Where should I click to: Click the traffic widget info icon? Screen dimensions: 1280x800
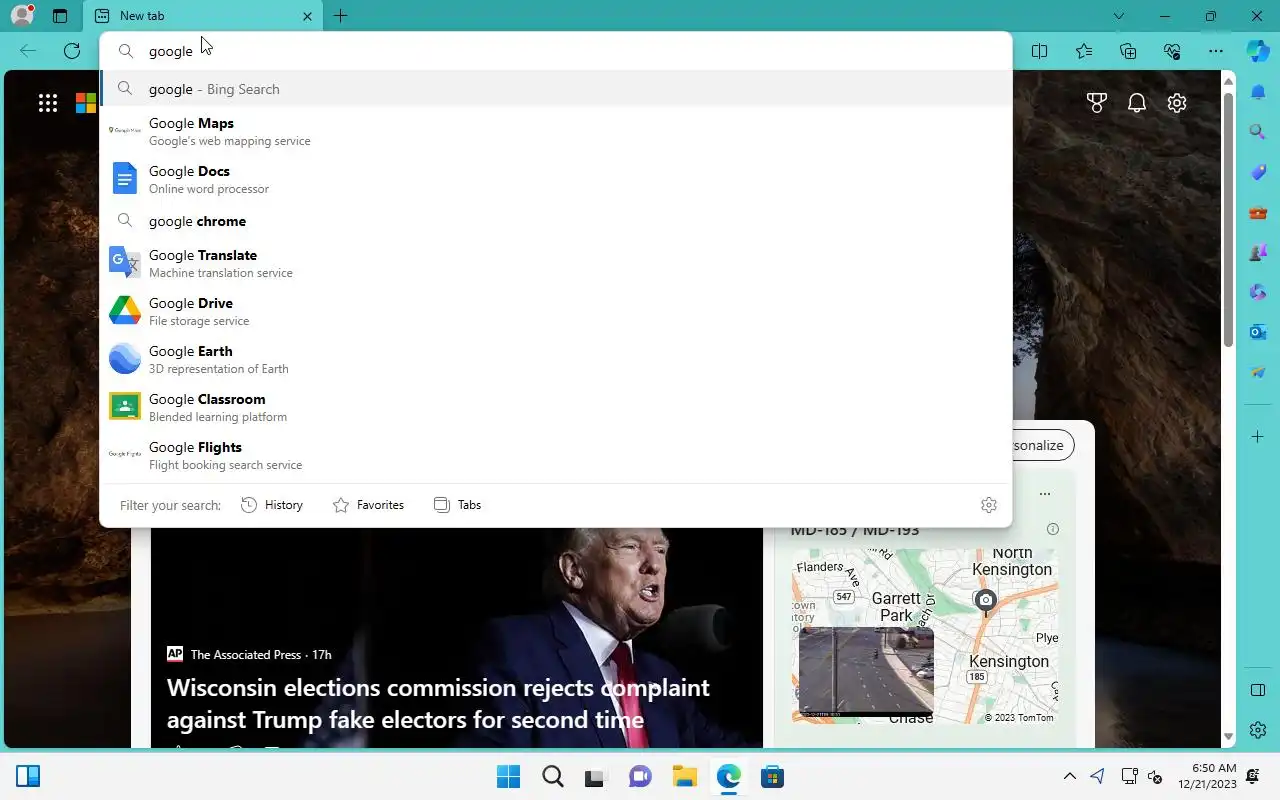click(x=1052, y=529)
